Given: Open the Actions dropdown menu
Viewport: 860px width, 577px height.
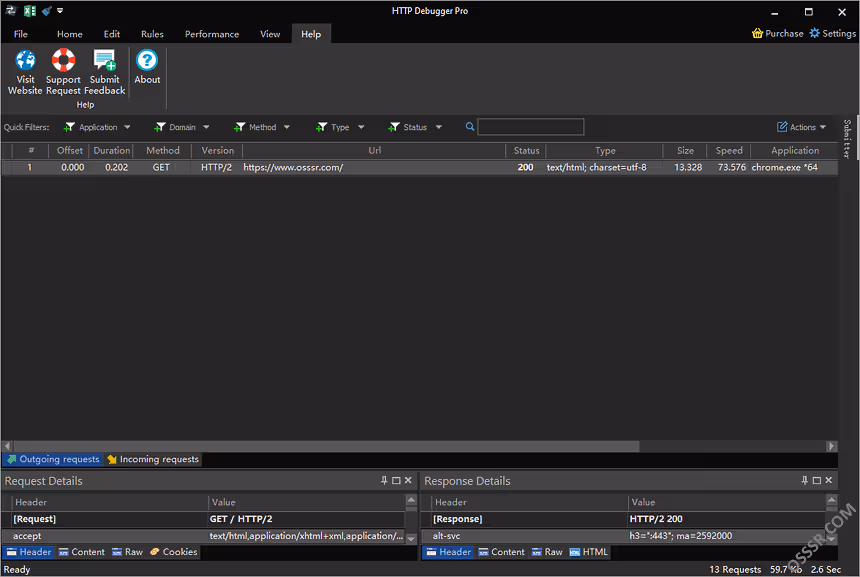Looking at the screenshot, I should coord(801,127).
